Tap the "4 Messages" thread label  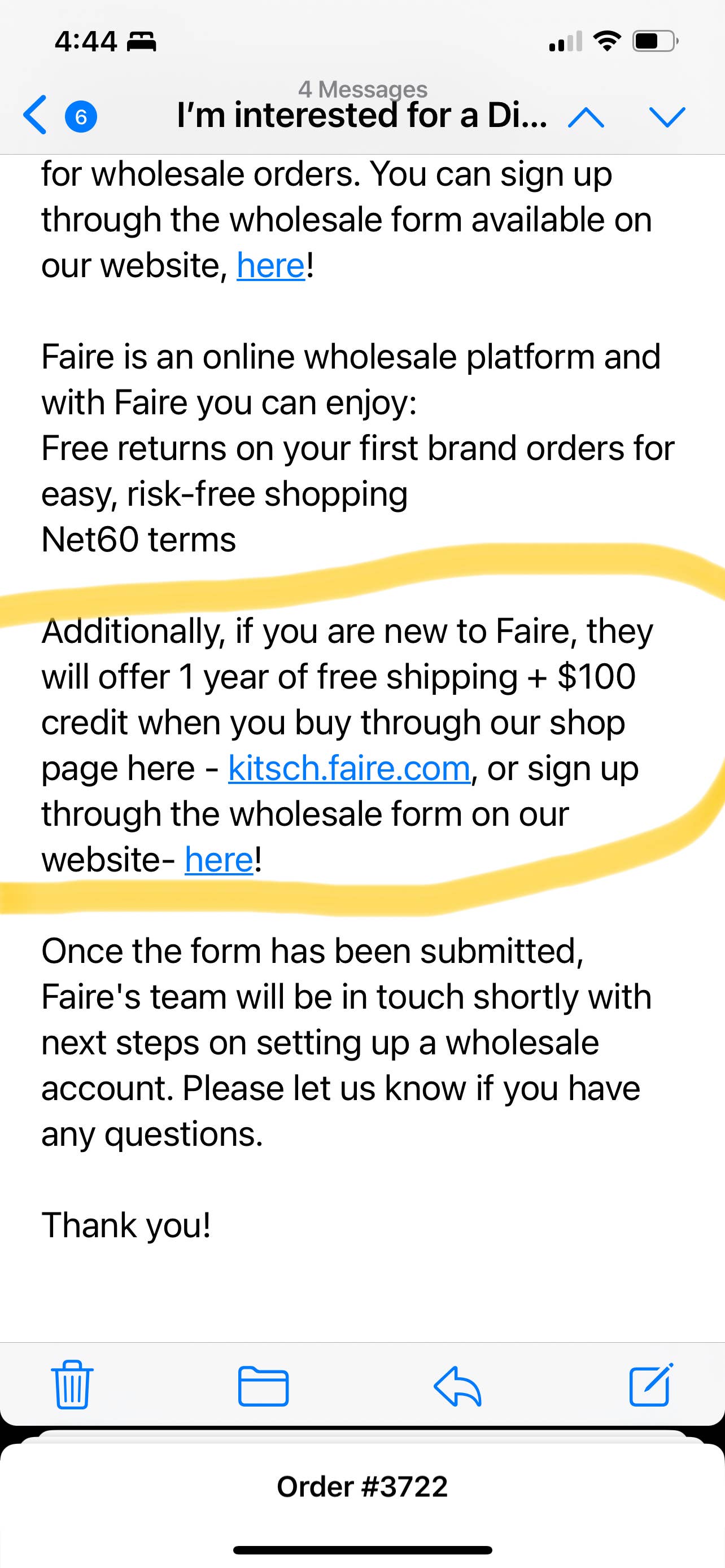click(x=363, y=90)
